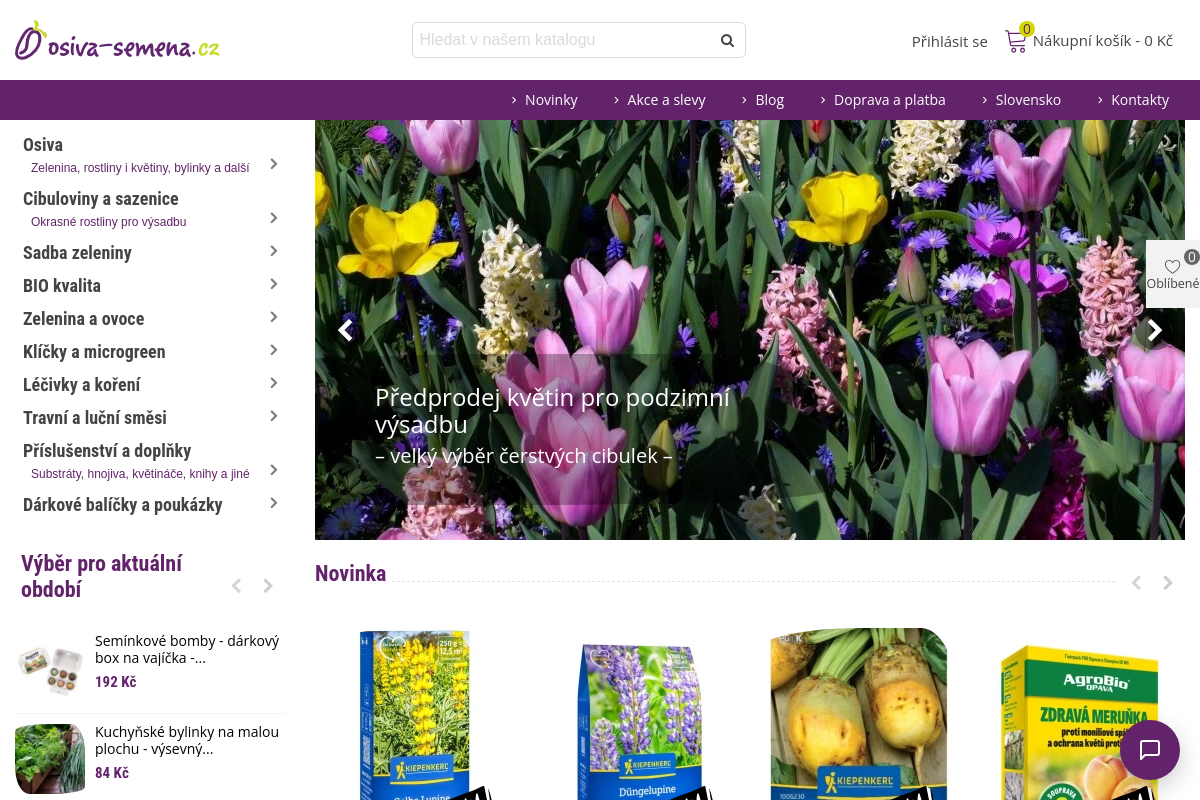Viewport: 1200px width, 800px height.
Task: Expand Dárkové balíčky a poukázky chevron
Action: [273, 503]
